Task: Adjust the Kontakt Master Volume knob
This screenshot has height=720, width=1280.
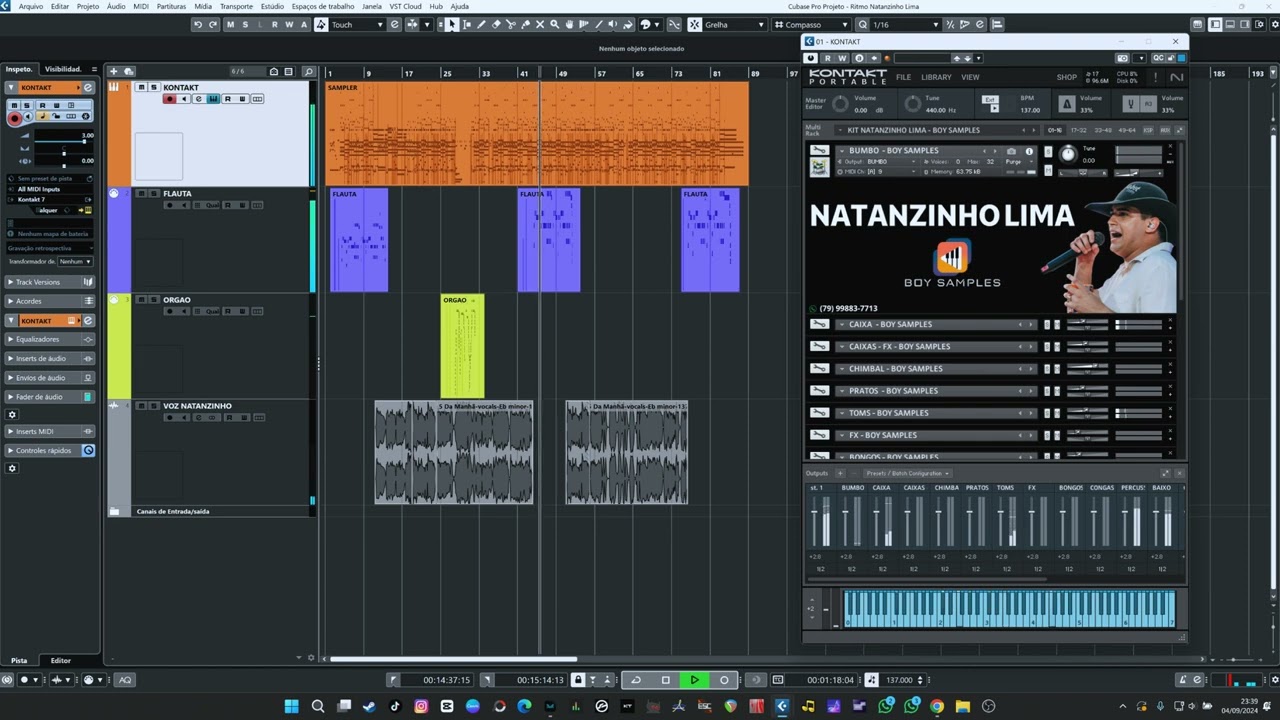Action: (x=841, y=104)
